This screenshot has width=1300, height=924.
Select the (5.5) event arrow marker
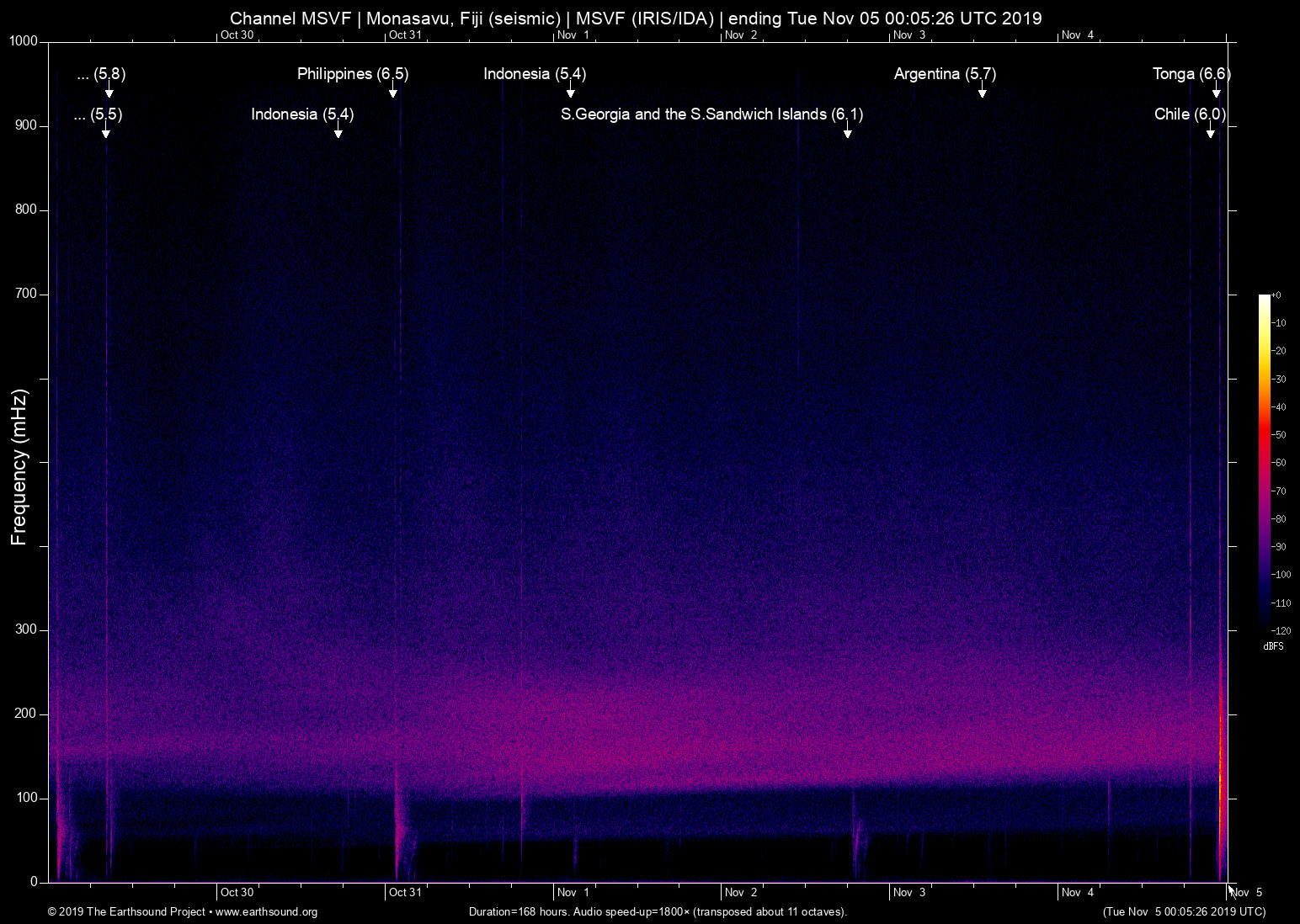[x=106, y=133]
